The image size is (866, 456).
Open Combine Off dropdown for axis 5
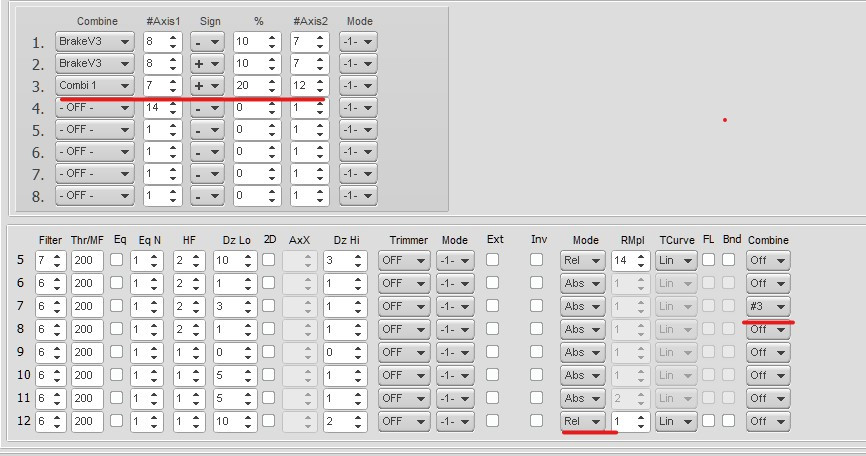pyautogui.click(x=768, y=261)
